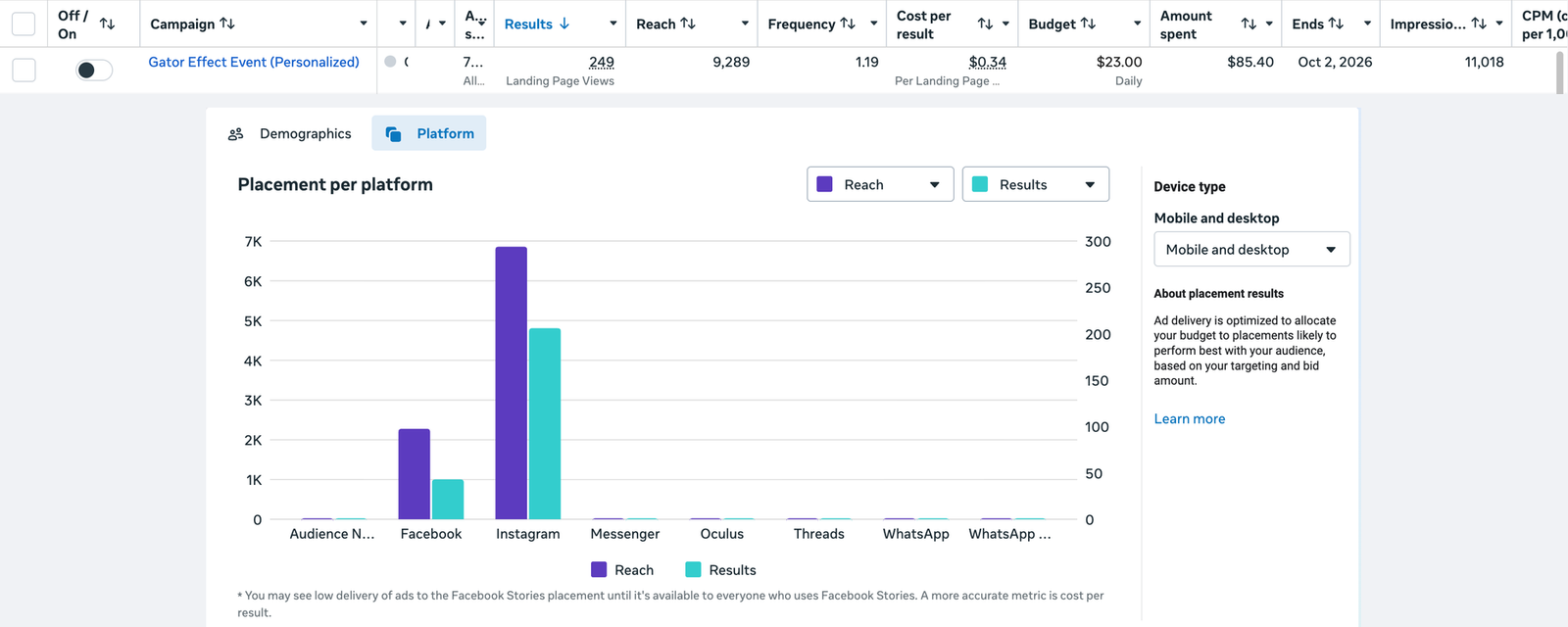This screenshot has width=1568, height=627.
Task: Click the Instagram teal Results bar
Action: [x=545, y=424]
